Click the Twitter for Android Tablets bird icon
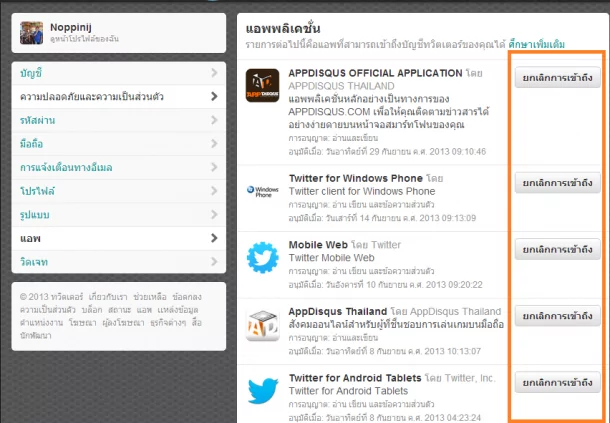Viewport: 610px width, 423px height. pos(263,390)
